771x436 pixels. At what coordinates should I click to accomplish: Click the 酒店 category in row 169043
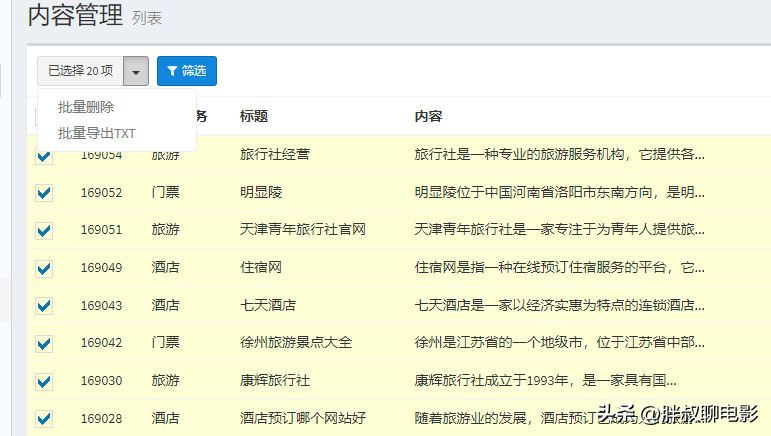coord(166,305)
